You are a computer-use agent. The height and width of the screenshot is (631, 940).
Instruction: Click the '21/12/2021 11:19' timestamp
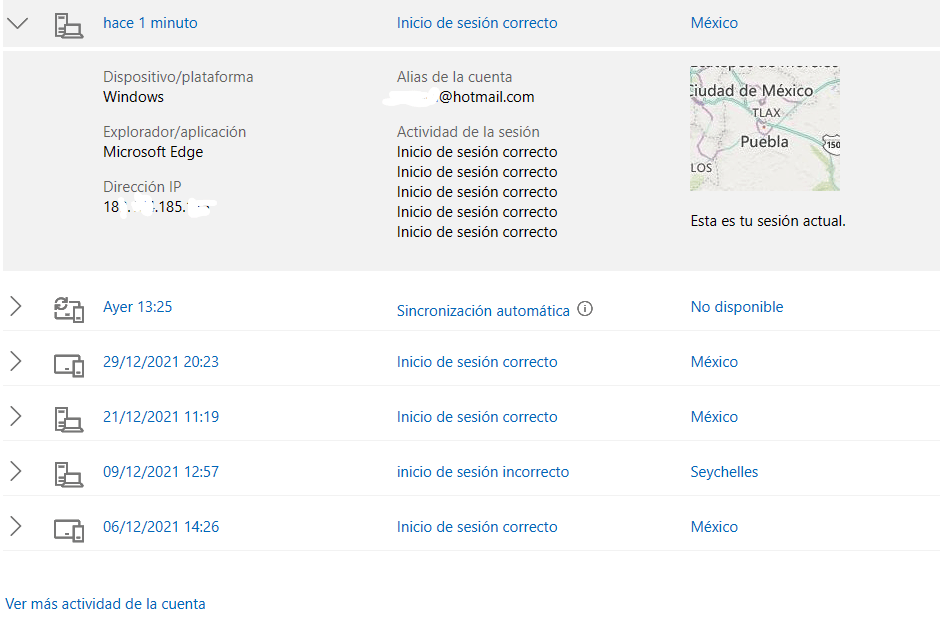tap(161, 417)
